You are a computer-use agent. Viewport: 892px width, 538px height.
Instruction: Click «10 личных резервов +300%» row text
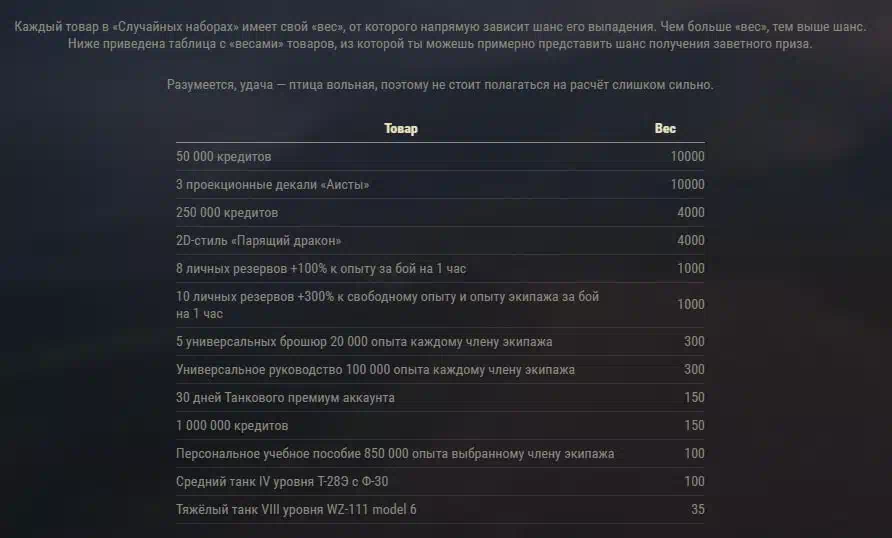[x=387, y=305]
